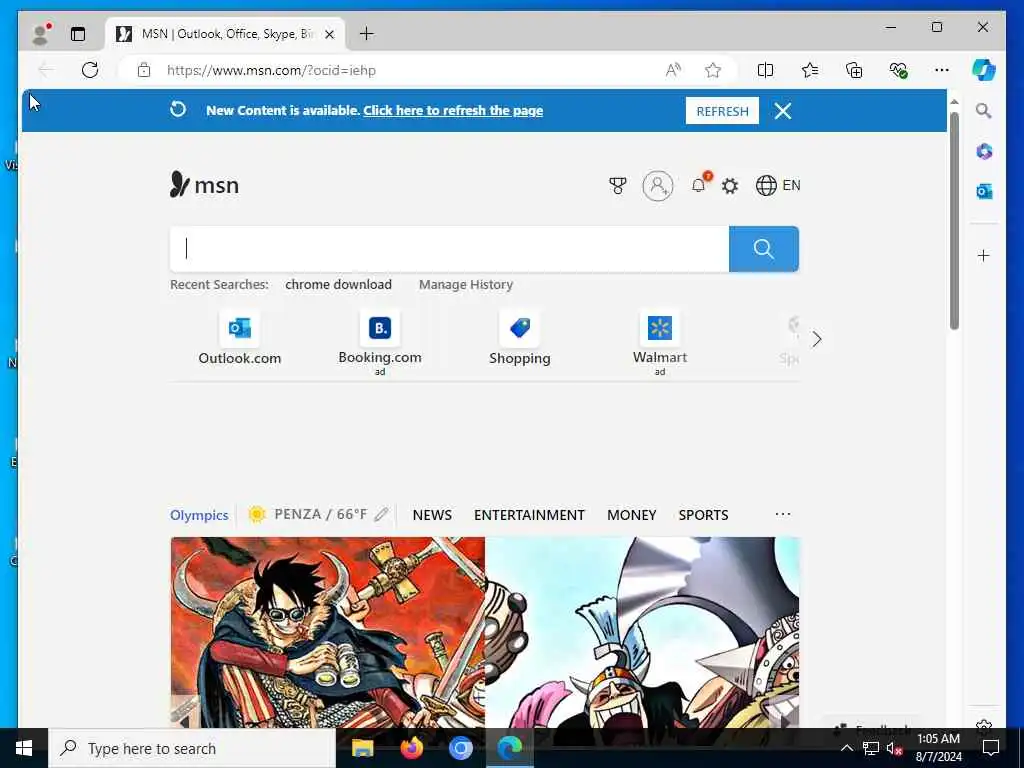Expand more categories ellipsis
This screenshot has height=768, width=1024.
(783, 514)
